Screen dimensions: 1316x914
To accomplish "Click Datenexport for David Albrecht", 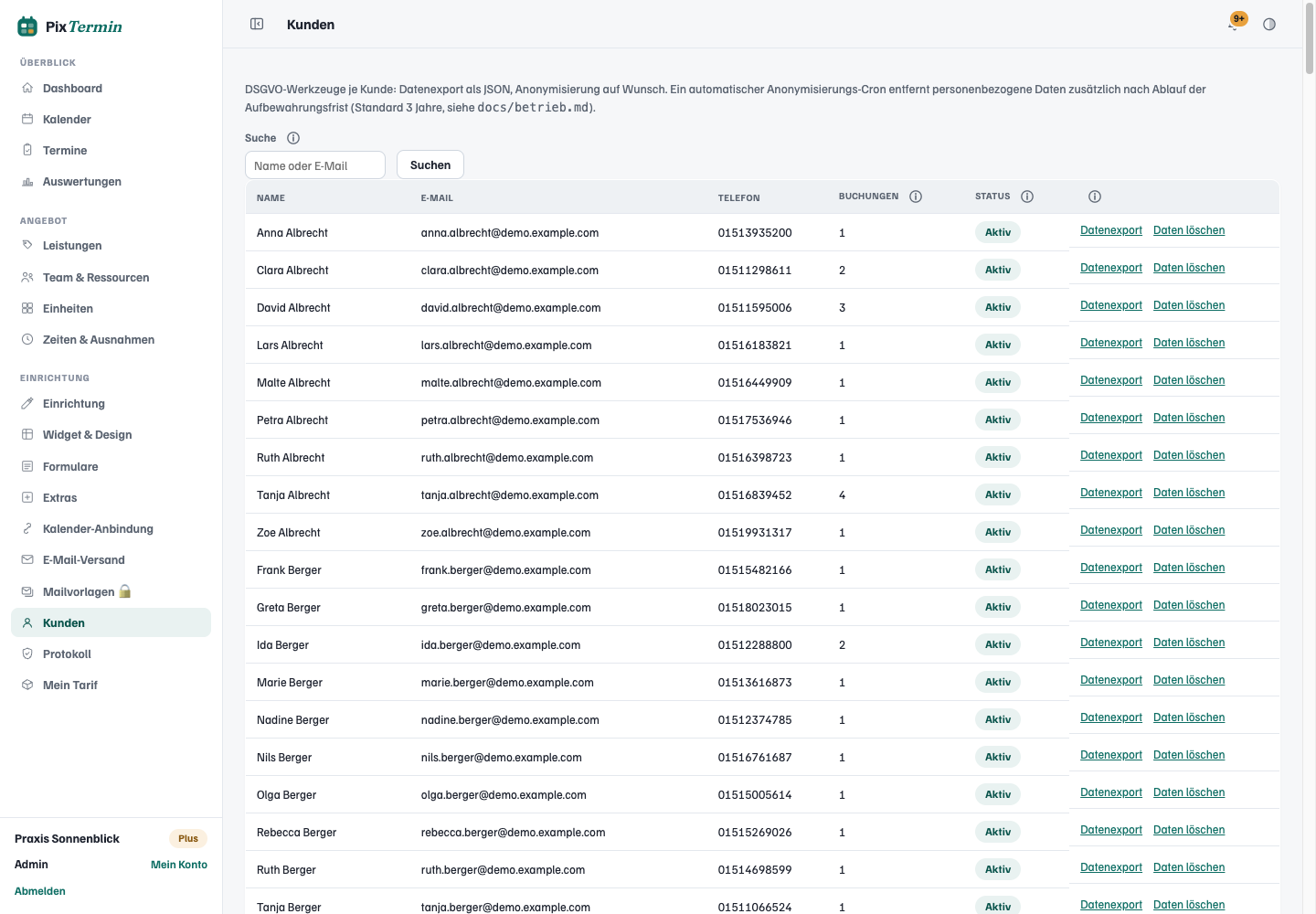I will (1111, 305).
